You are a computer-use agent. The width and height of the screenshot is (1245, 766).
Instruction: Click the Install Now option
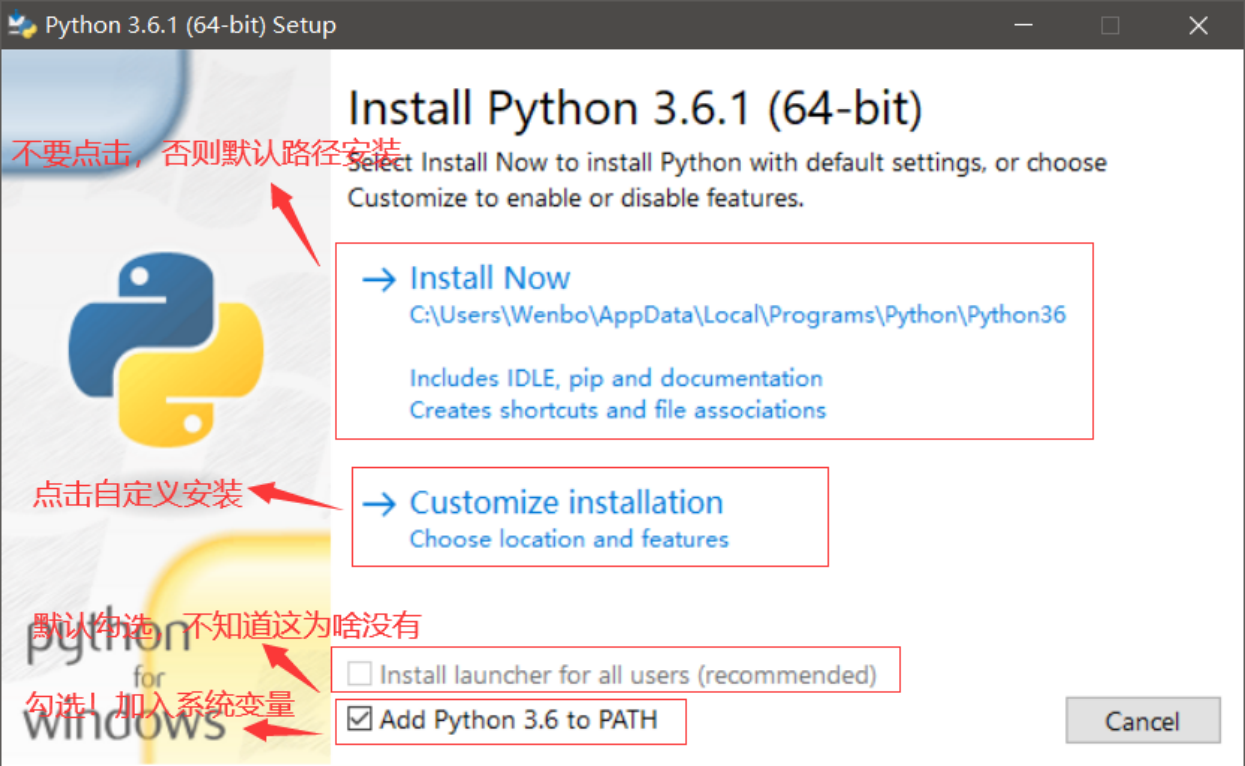click(x=714, y=340)
